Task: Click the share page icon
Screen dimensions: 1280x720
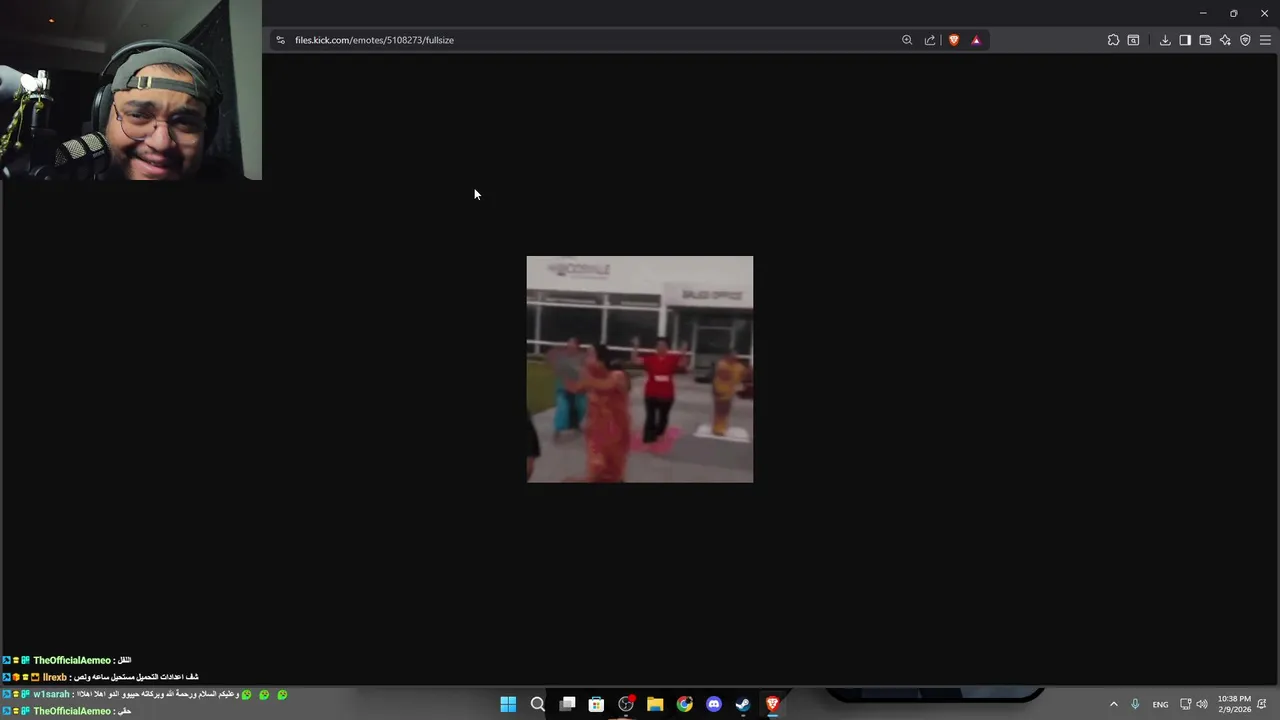Action: point(930,40)
